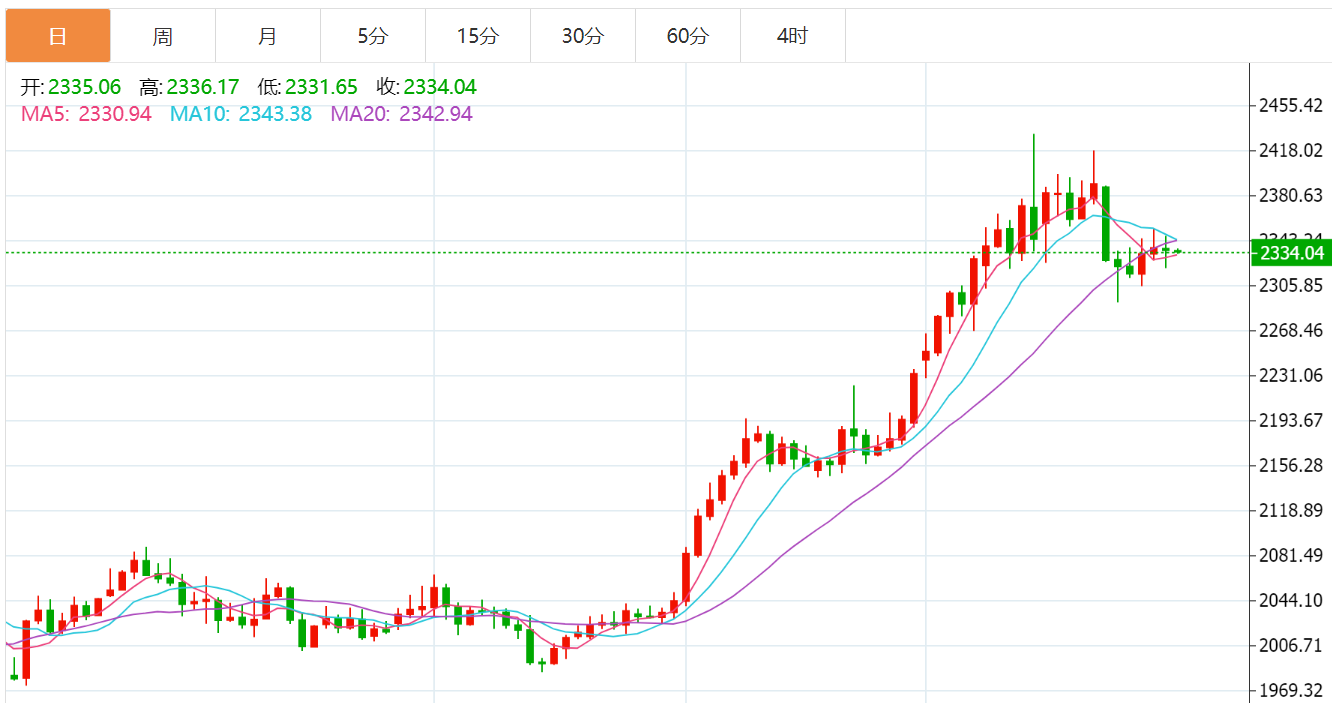Select the 日 daily chart tab
Image resolution: width=1332 pixels, height=703 pixels.
[x=58, y=36]
